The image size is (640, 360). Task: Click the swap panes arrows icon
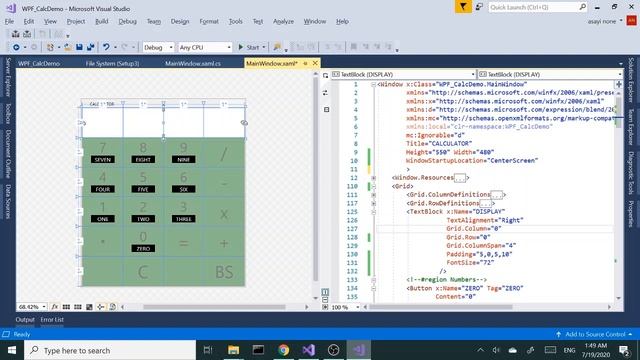325,93
